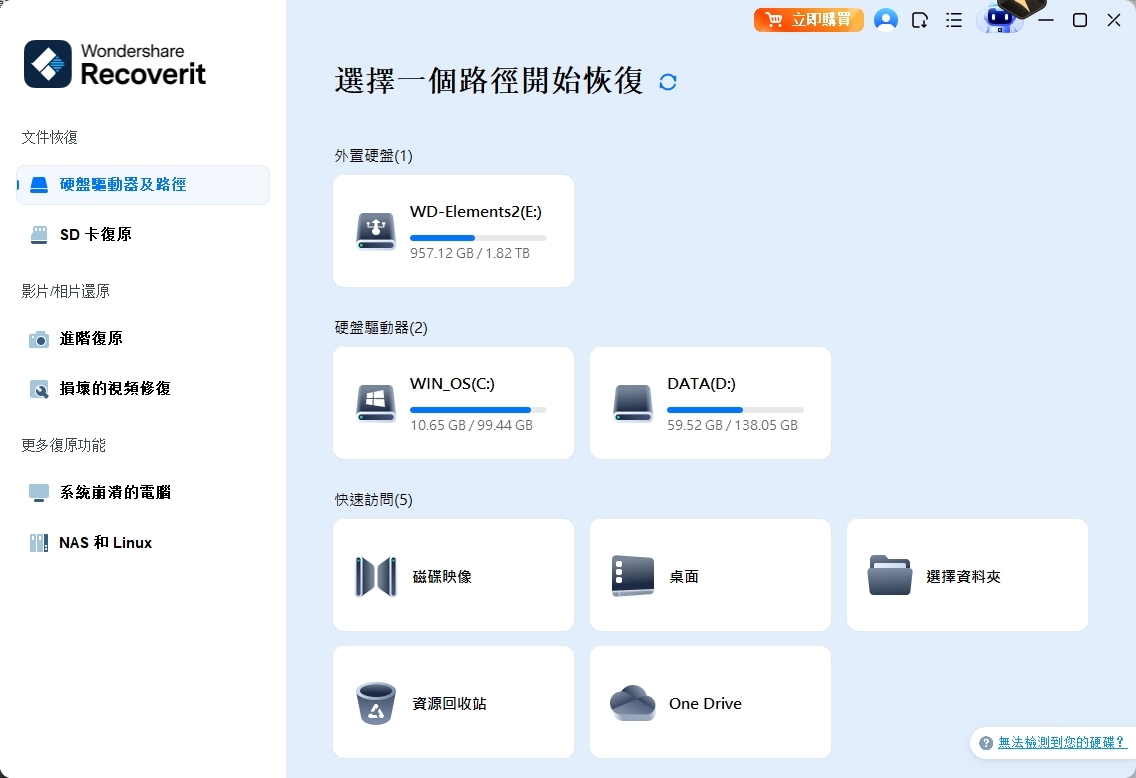Click the 硬盤驅動器及路徑 drive icon in sidebar
This screenshot has width=1136, height=778.
(39, 185)
